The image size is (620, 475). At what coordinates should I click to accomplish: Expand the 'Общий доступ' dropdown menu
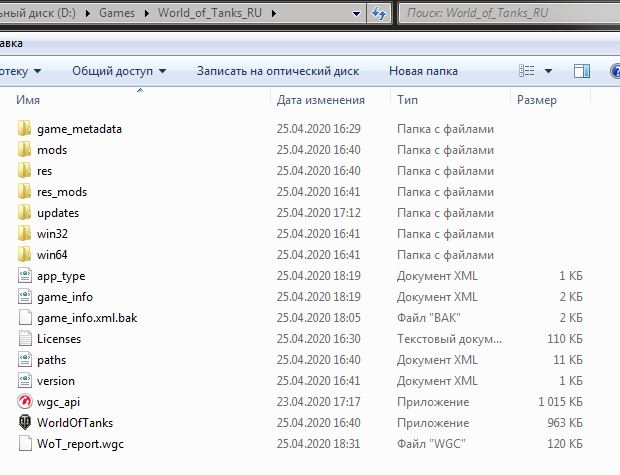118,71
